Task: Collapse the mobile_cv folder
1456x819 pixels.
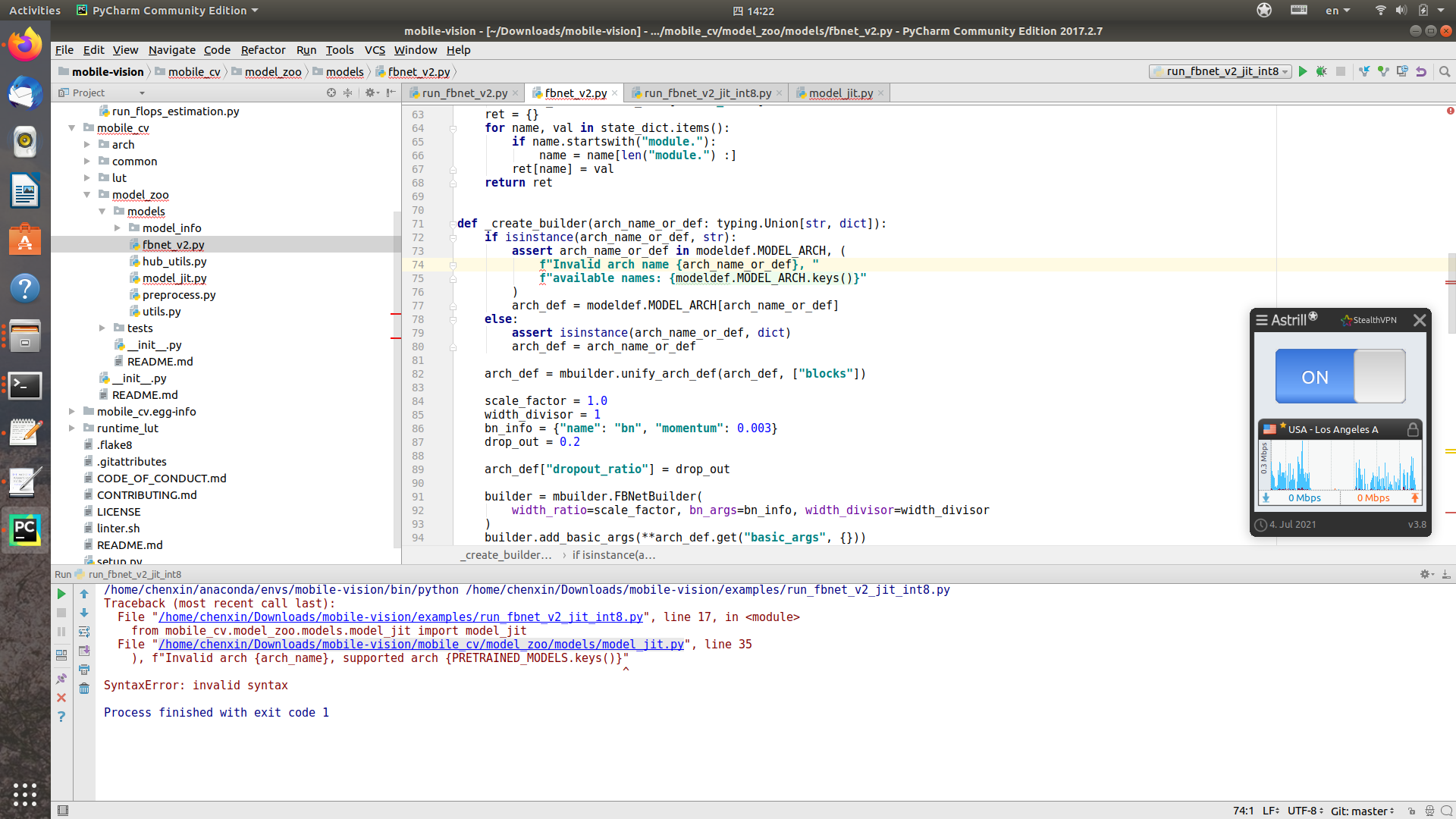Action: (72, 128)
